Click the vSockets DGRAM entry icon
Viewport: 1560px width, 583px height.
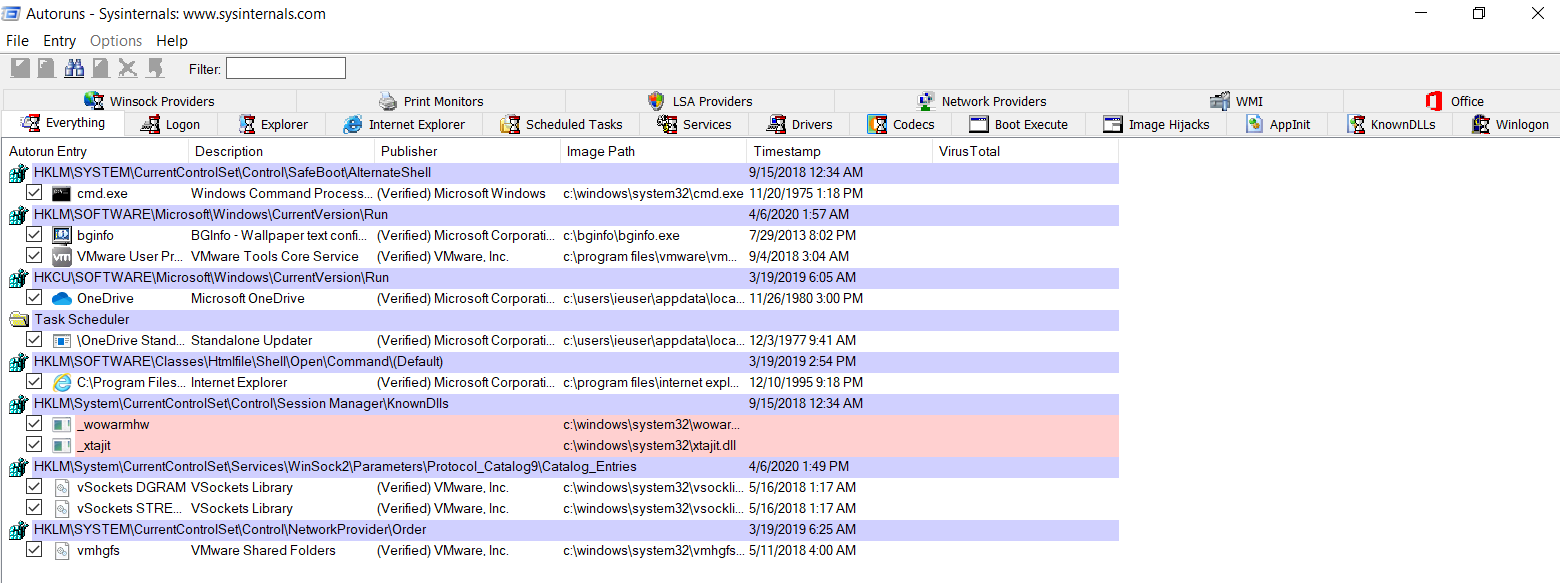click(62, 487)
